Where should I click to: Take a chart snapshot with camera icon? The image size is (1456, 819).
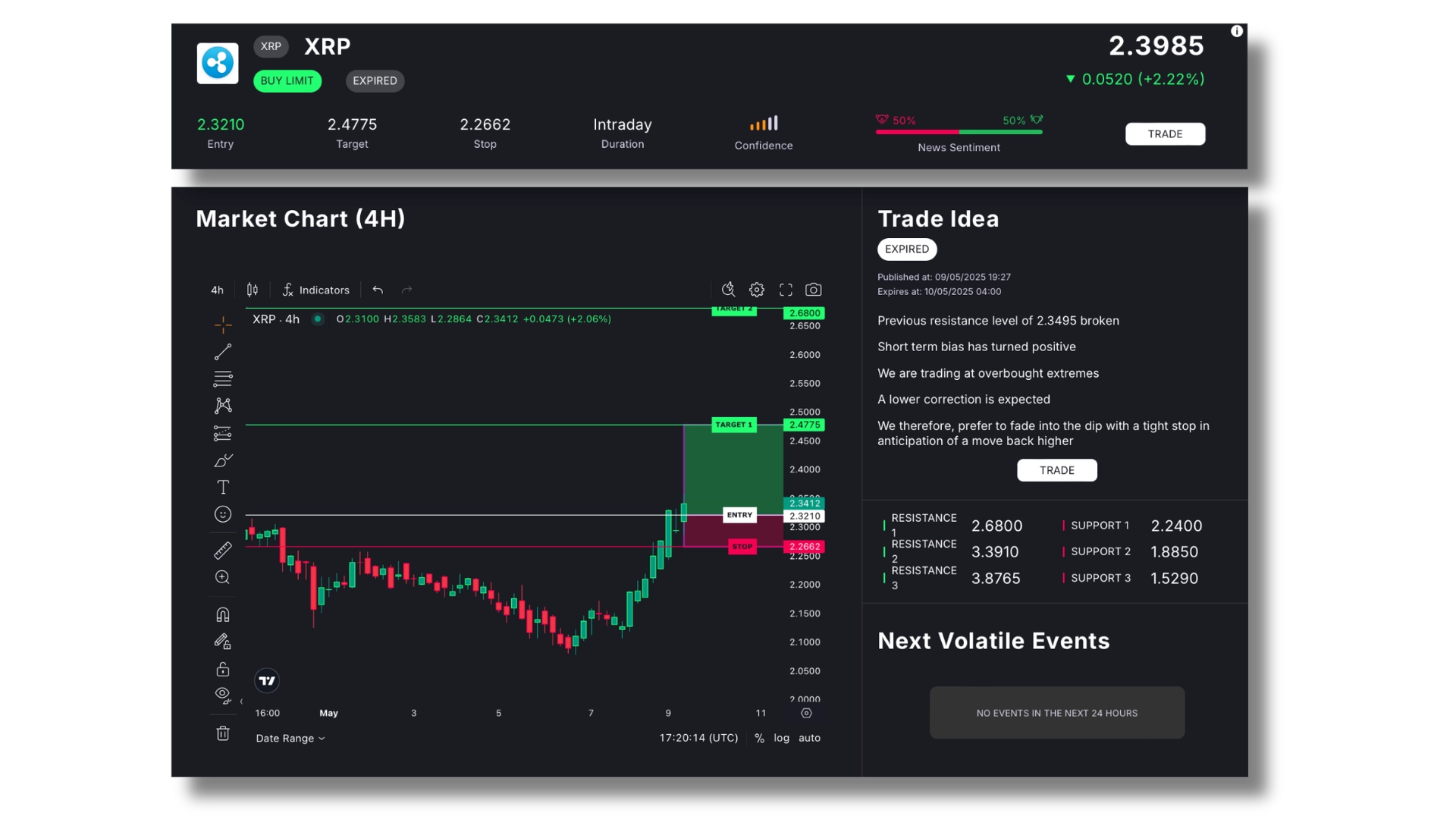point(813,290)
